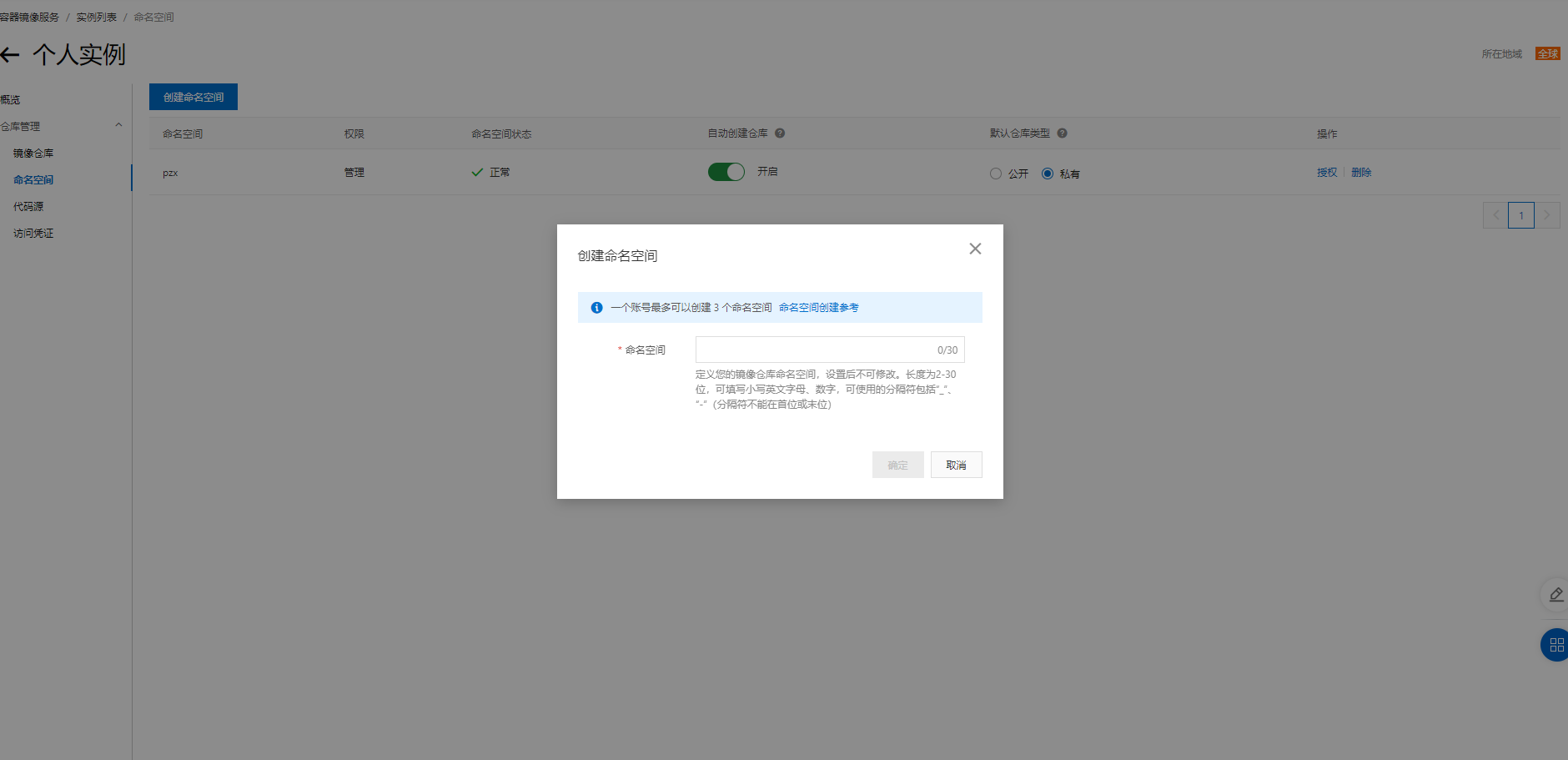Click the 开启 label next to the switch
Screen dimensions: 1568x760
point(767,172)
